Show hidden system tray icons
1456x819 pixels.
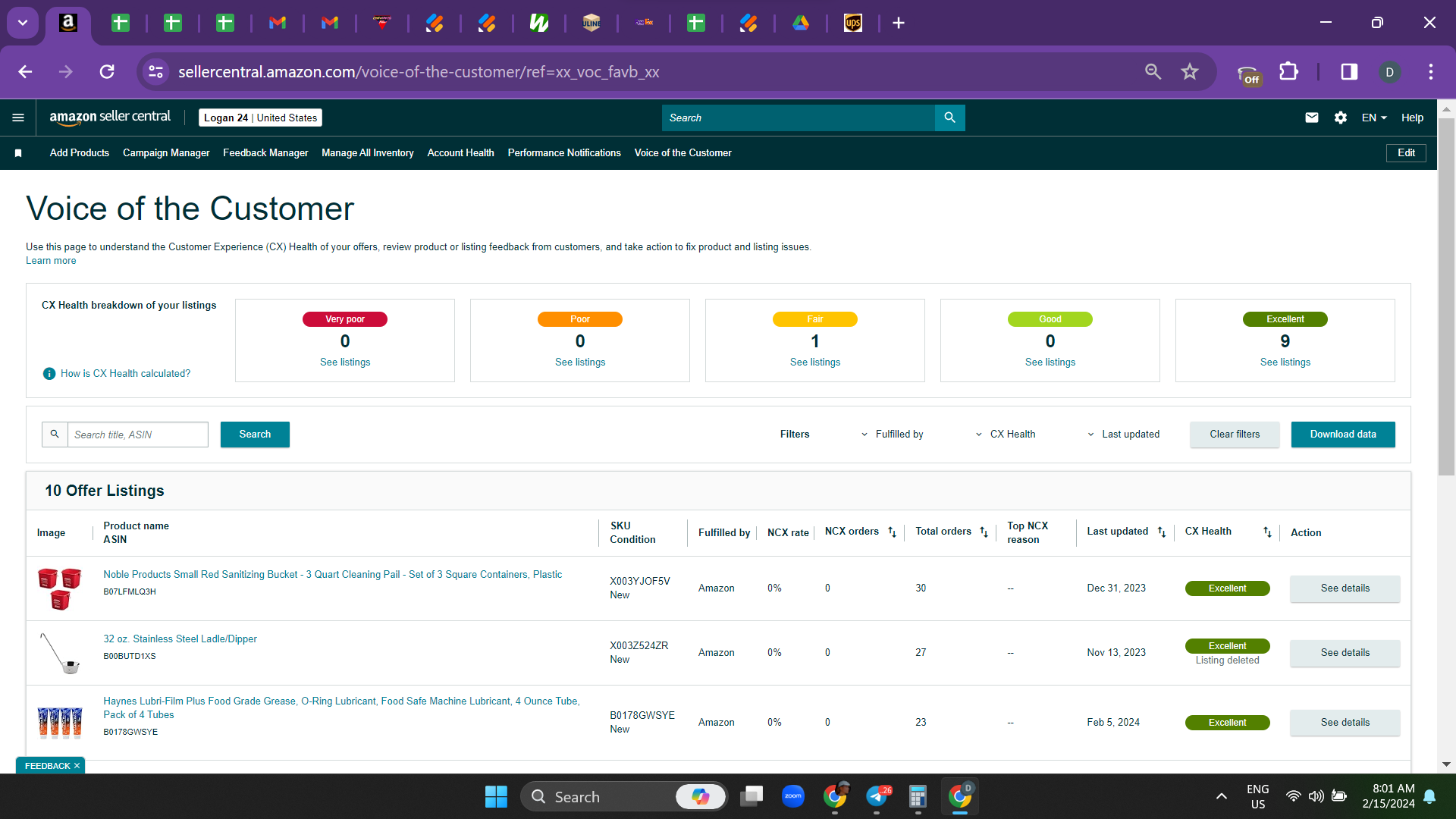tap(1221, 796)
